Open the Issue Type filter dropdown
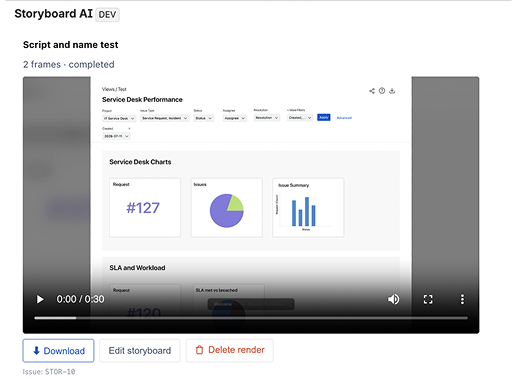The image size is (517, 379). 165,118
